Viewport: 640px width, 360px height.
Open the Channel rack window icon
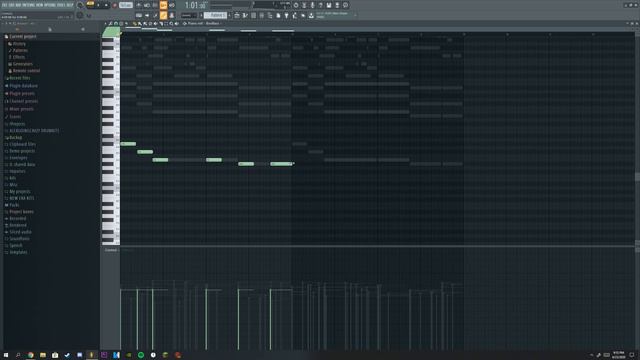point(253,15)
